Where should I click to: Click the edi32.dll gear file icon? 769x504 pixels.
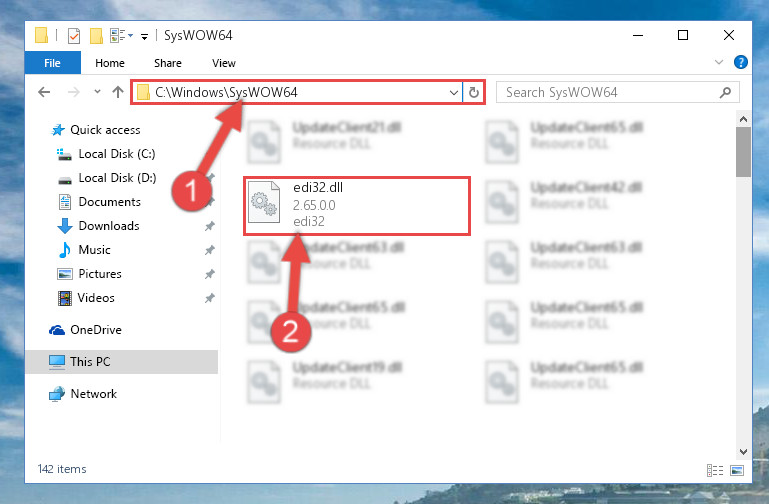[264, 203]
